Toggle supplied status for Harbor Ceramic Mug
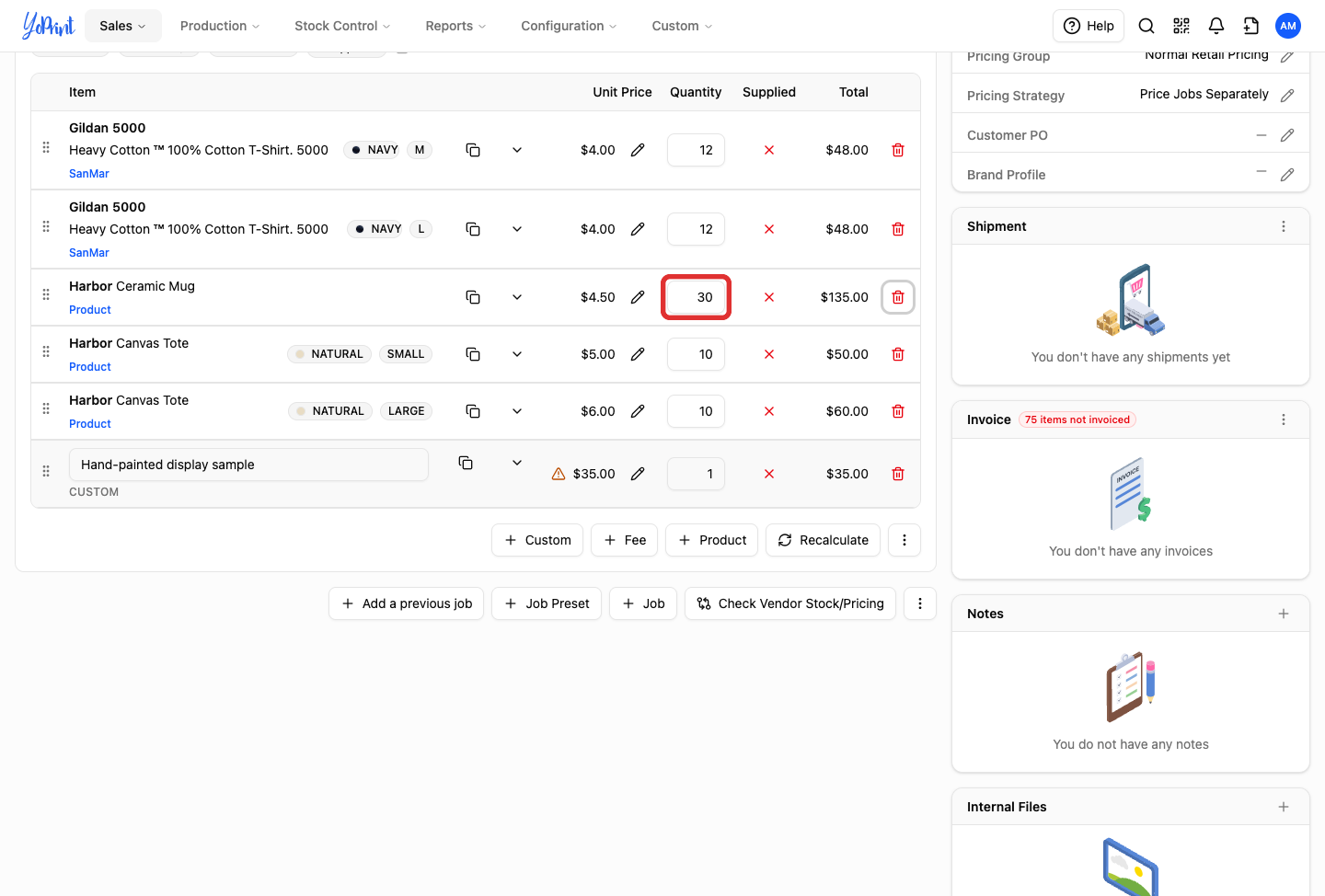Image resolution: width=1325 pixels, height=896 pixels. pyautogui.click(x=769, y=297)
